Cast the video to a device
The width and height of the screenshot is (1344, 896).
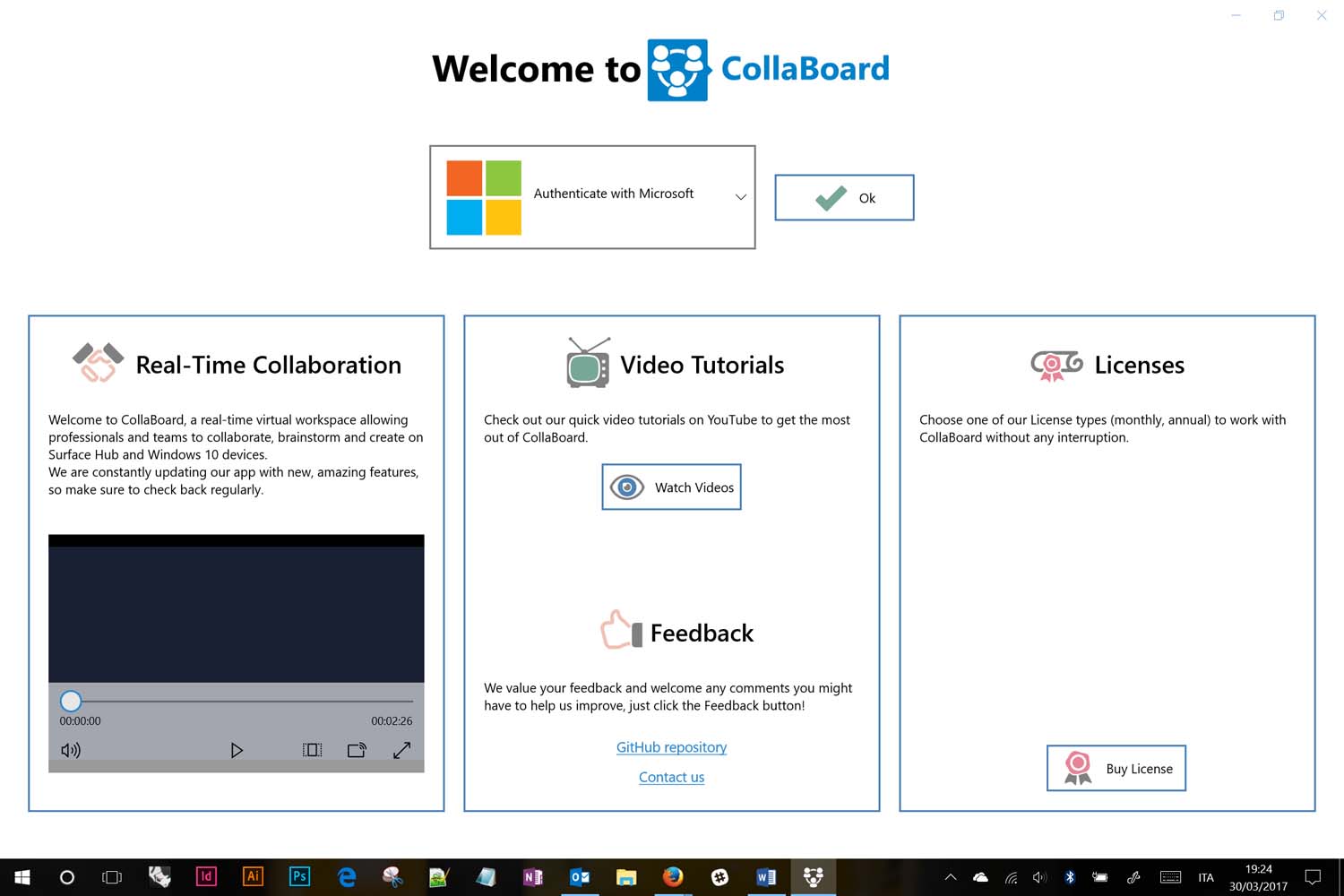(357, 750)
